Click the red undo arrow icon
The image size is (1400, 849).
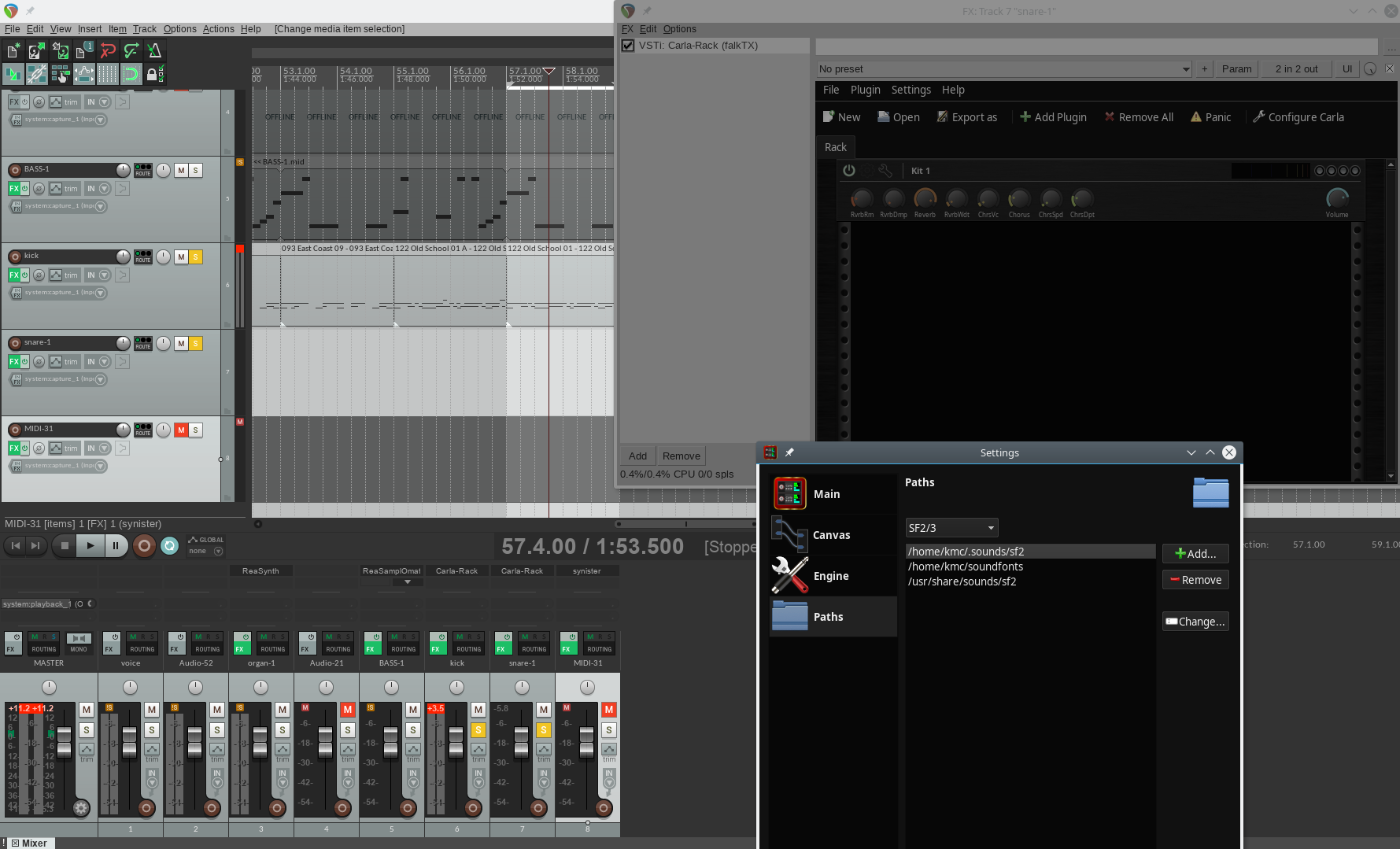pos(108,51)
